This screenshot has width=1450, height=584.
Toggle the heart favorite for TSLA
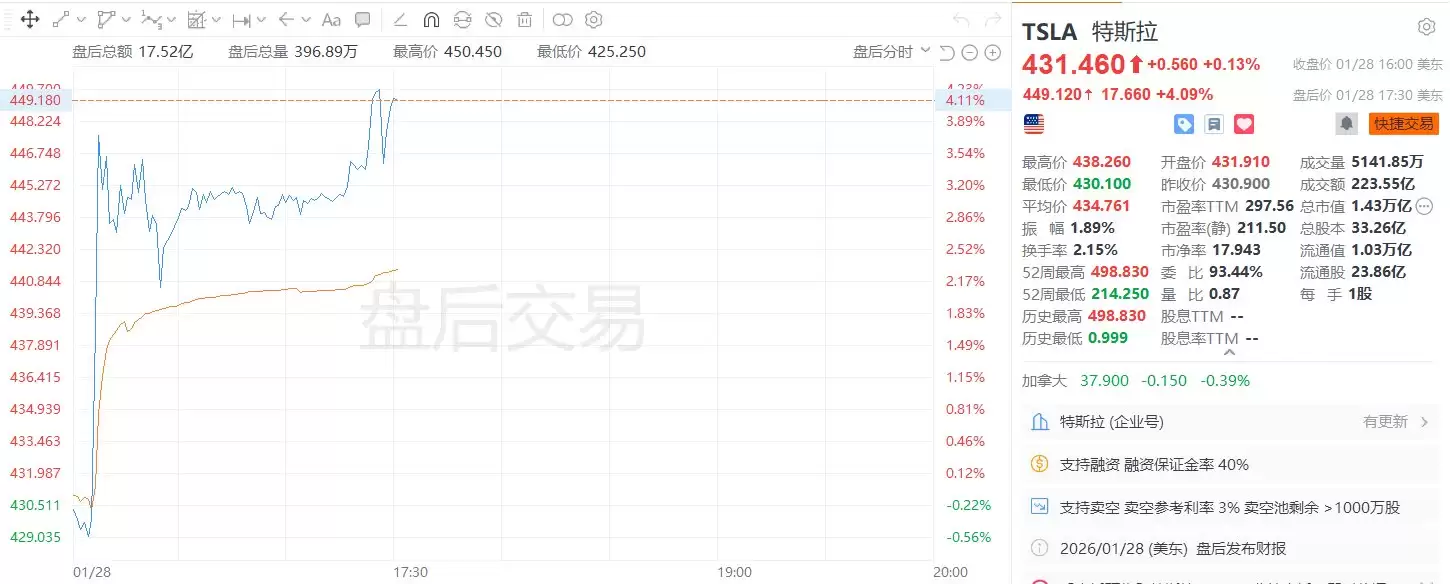click(1244, 124)
